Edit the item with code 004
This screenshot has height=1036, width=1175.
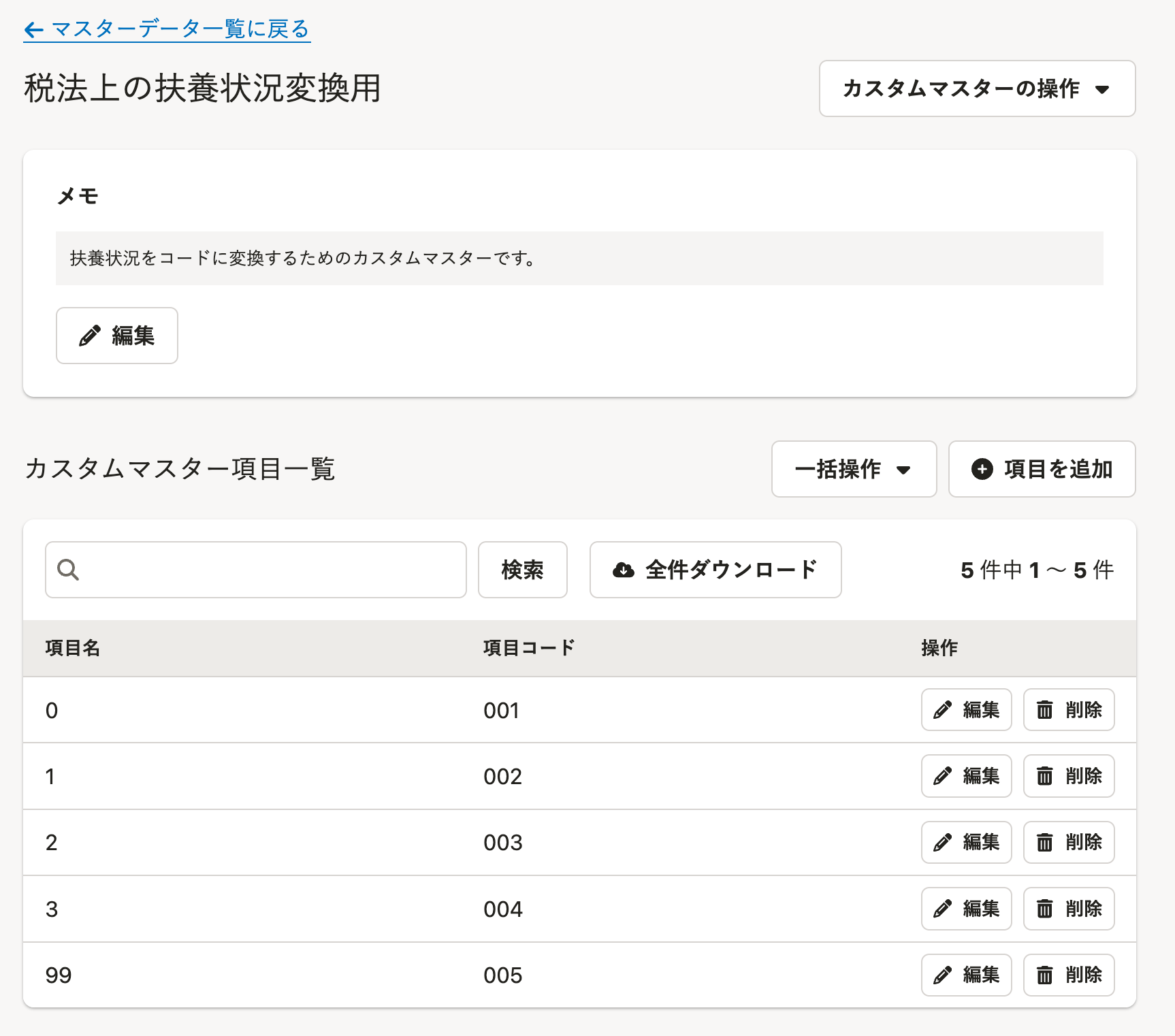click(x=966, y=909)
